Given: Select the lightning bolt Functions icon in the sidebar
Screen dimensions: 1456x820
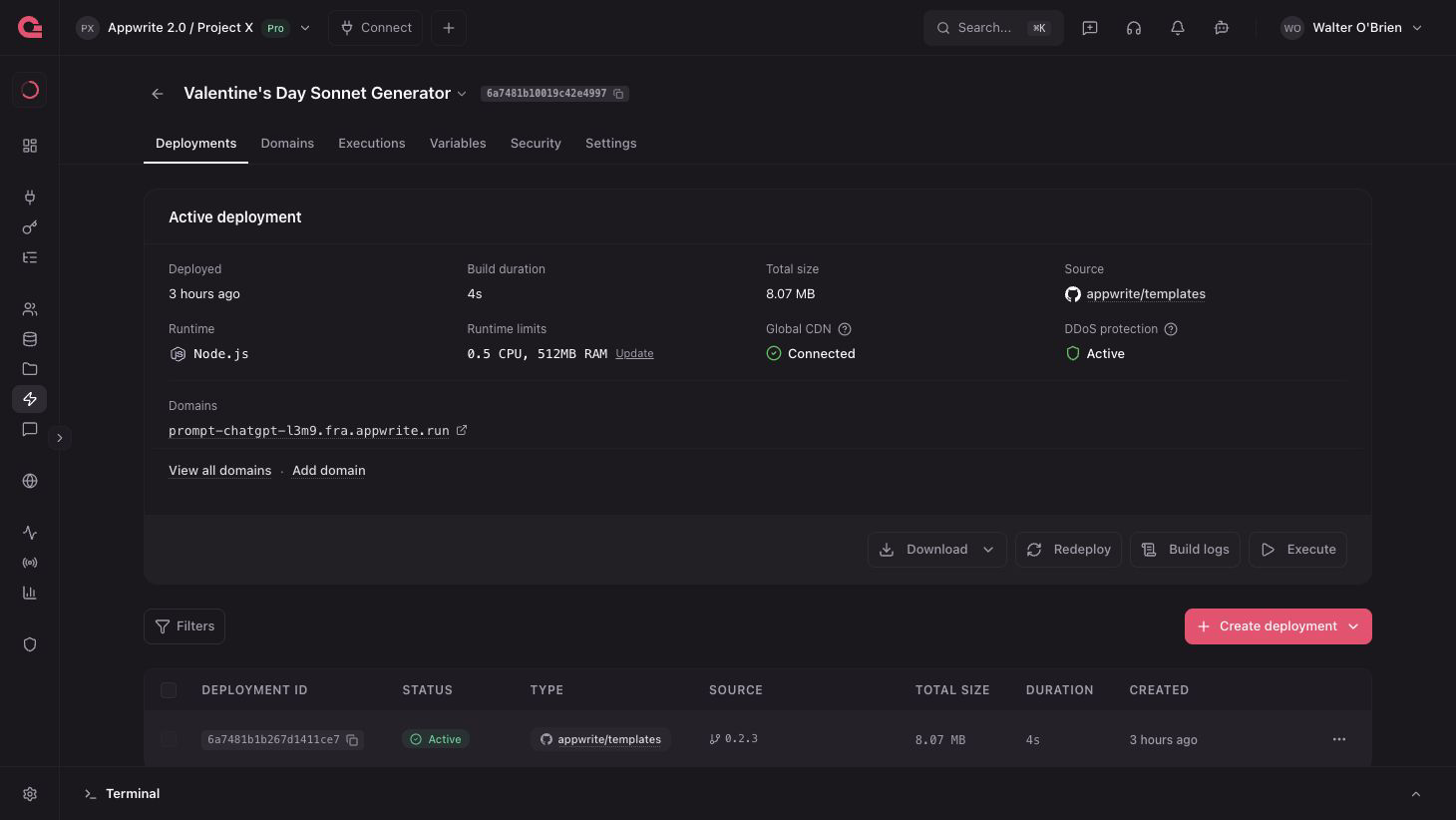Looking at the screenshot, I should click(30, 399).
